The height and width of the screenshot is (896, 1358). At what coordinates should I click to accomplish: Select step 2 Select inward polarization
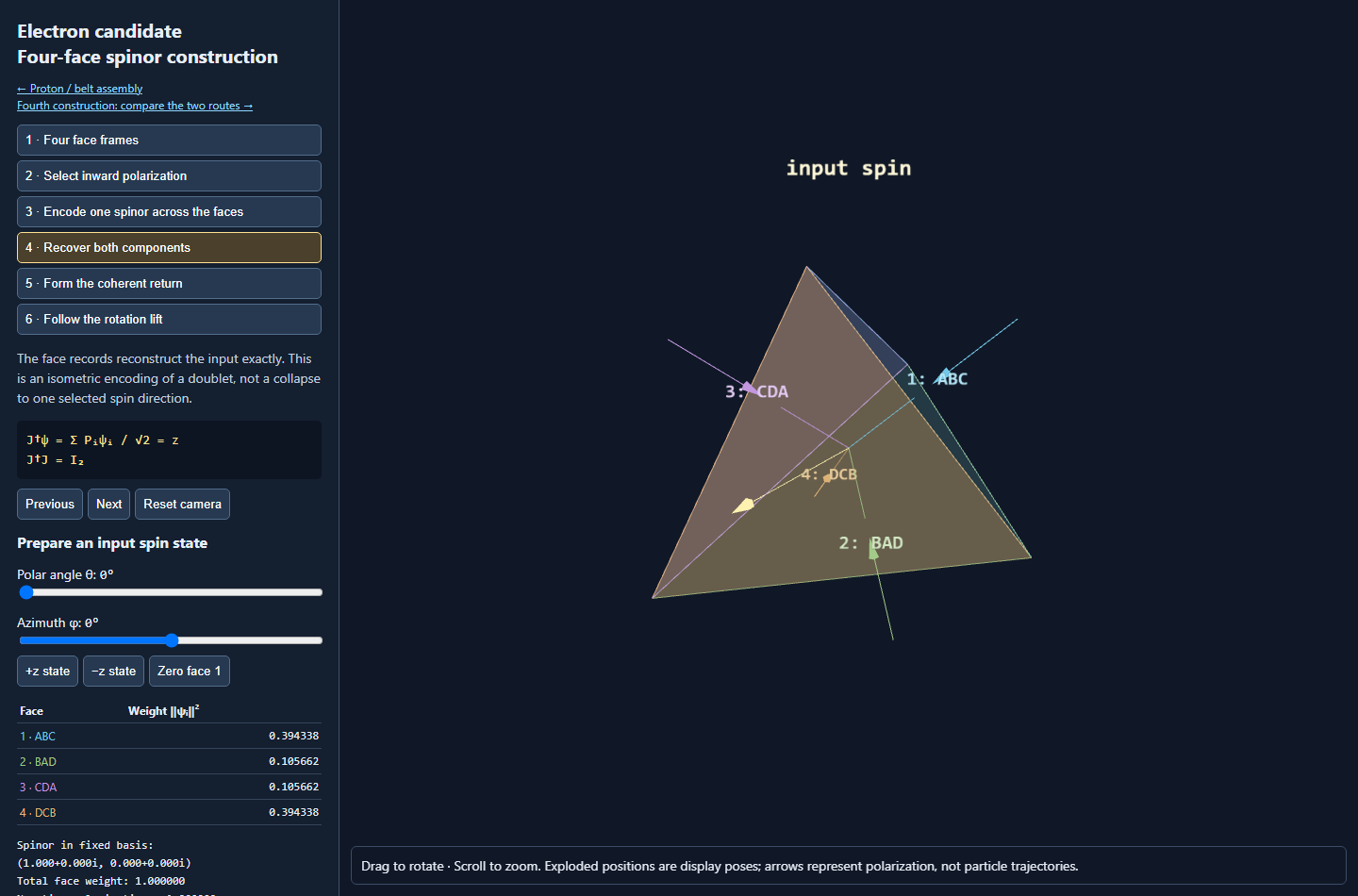(169, 175)
